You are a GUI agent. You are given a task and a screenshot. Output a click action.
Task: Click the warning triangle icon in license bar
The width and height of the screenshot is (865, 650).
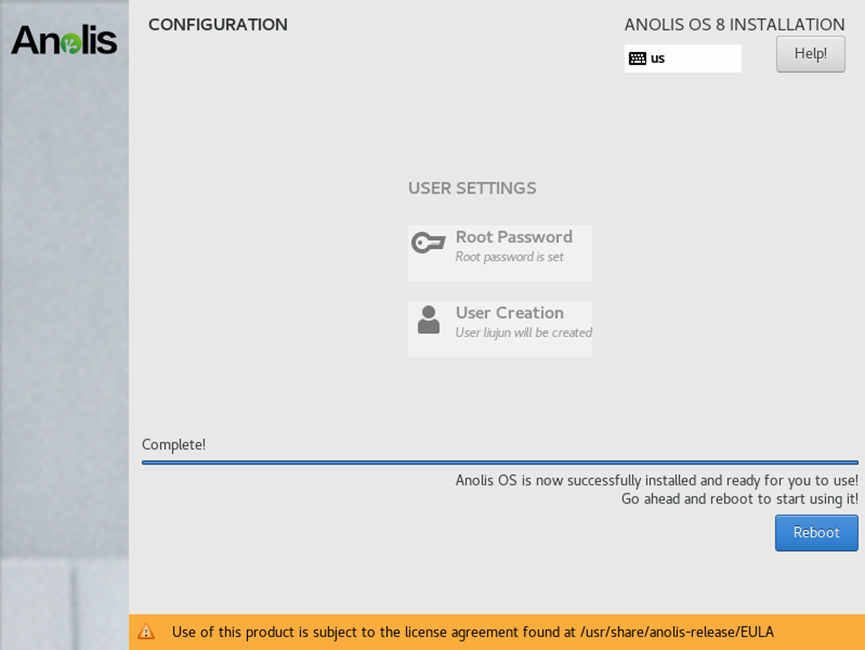(x=146, y=632)
